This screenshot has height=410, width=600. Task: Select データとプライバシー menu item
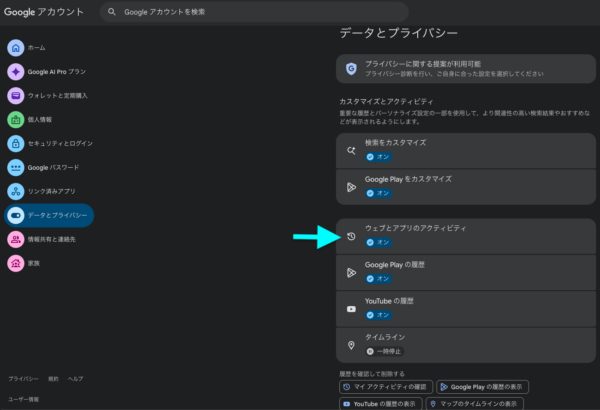coord(49,215)
